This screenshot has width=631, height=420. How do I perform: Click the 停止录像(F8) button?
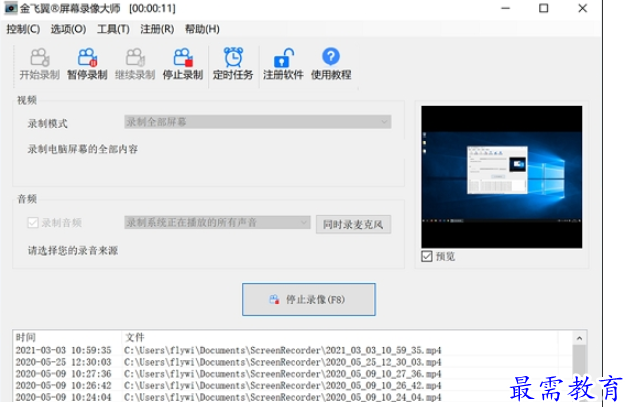(x=309, y=299)
